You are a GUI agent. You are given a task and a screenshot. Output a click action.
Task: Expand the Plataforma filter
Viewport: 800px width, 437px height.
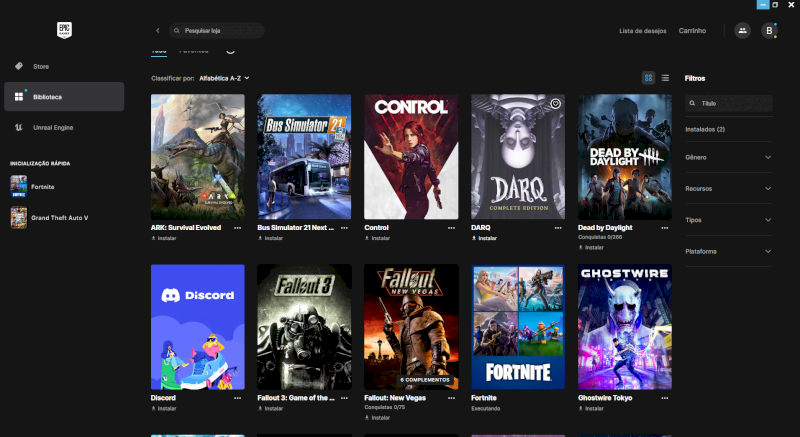tap(767, 251)
